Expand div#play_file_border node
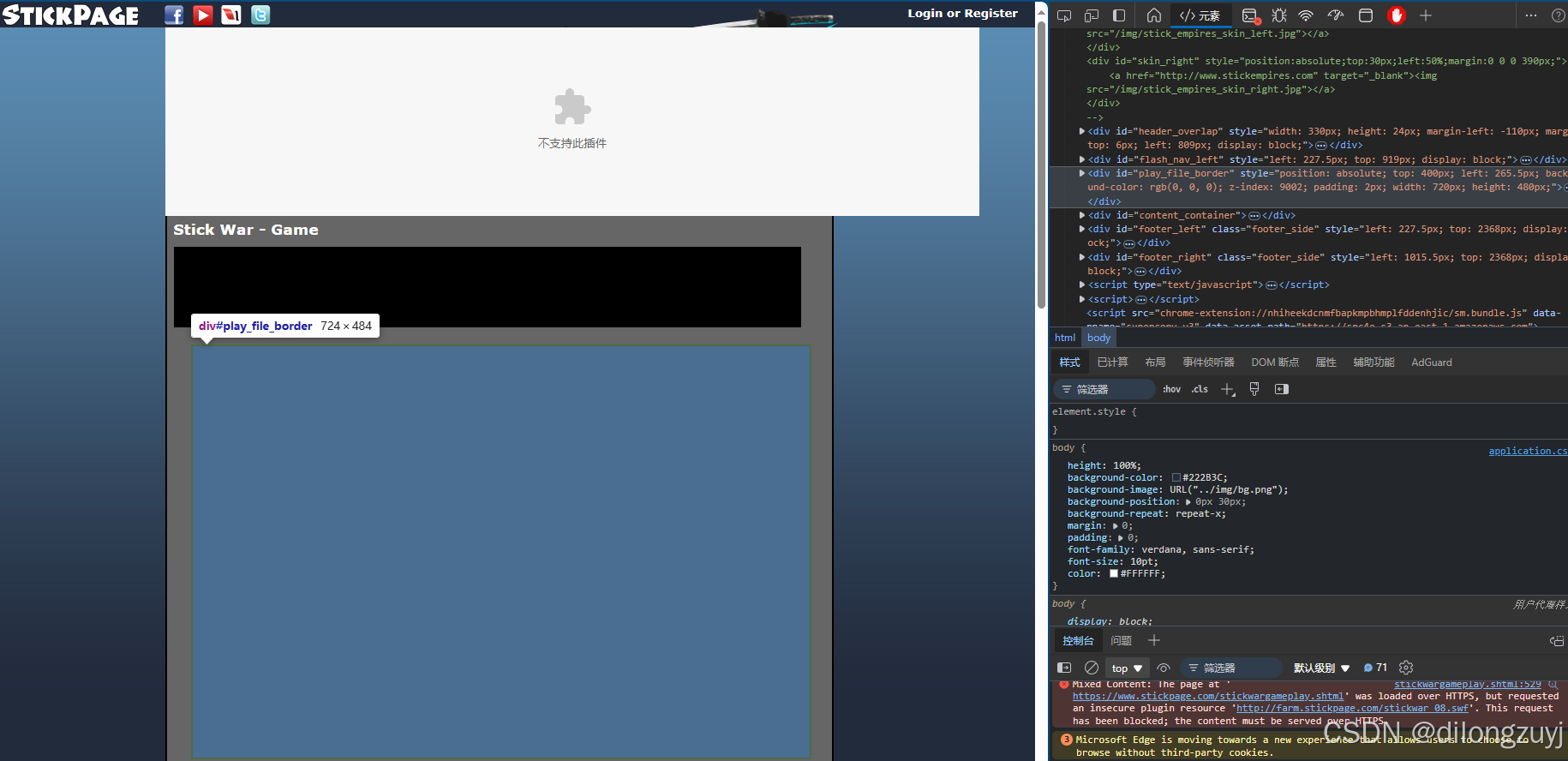 [1082, 173]
